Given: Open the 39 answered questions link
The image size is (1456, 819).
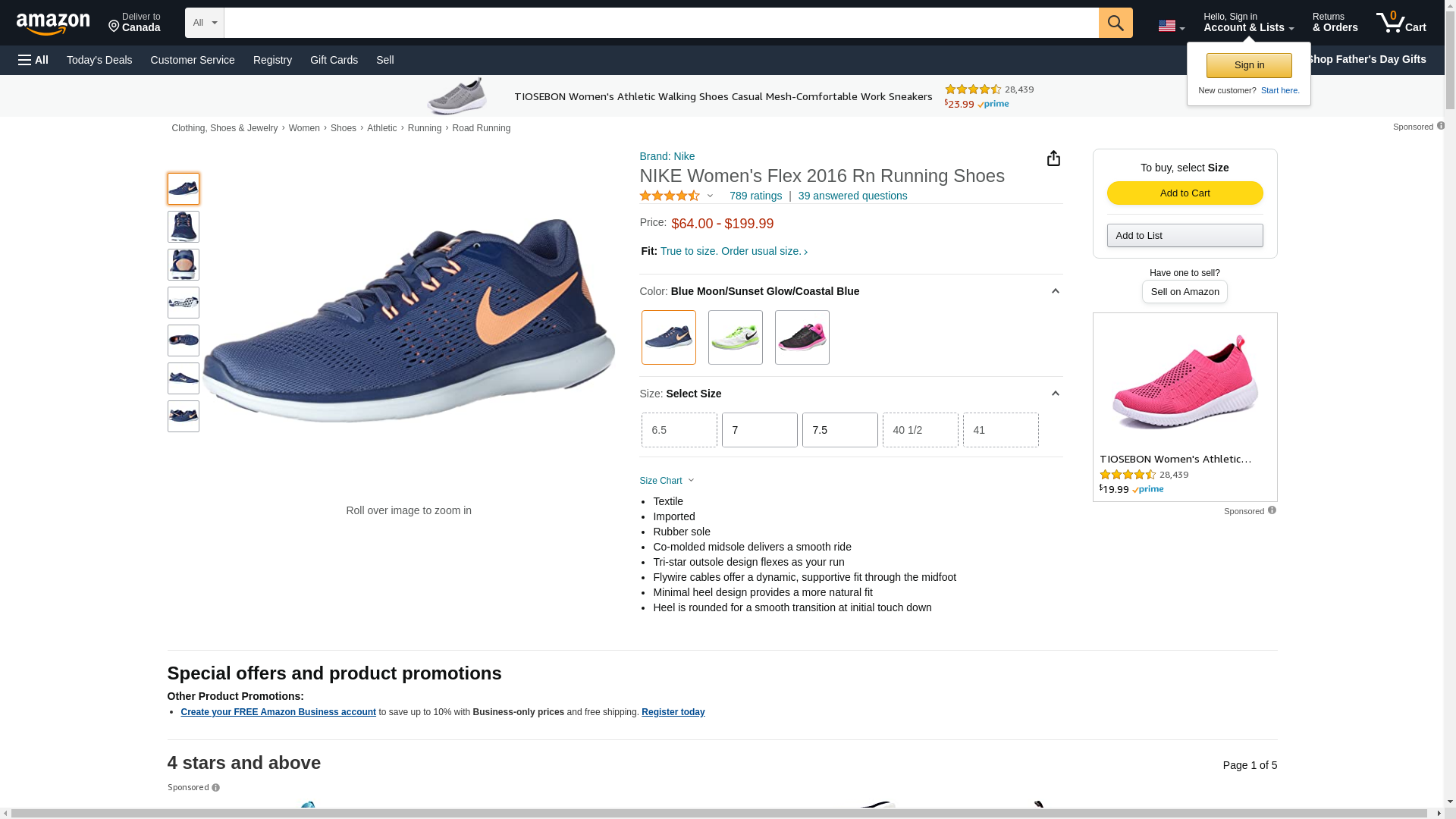Looking at the screenshot, I should [852, 196].
